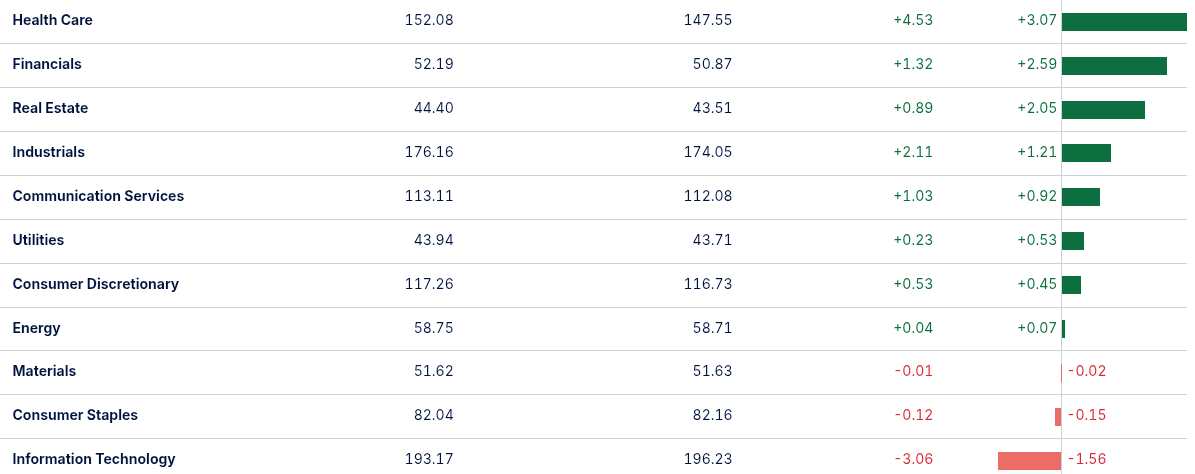Click the green Financials percent bar

pyautogui.click(x=1114, y=66)
